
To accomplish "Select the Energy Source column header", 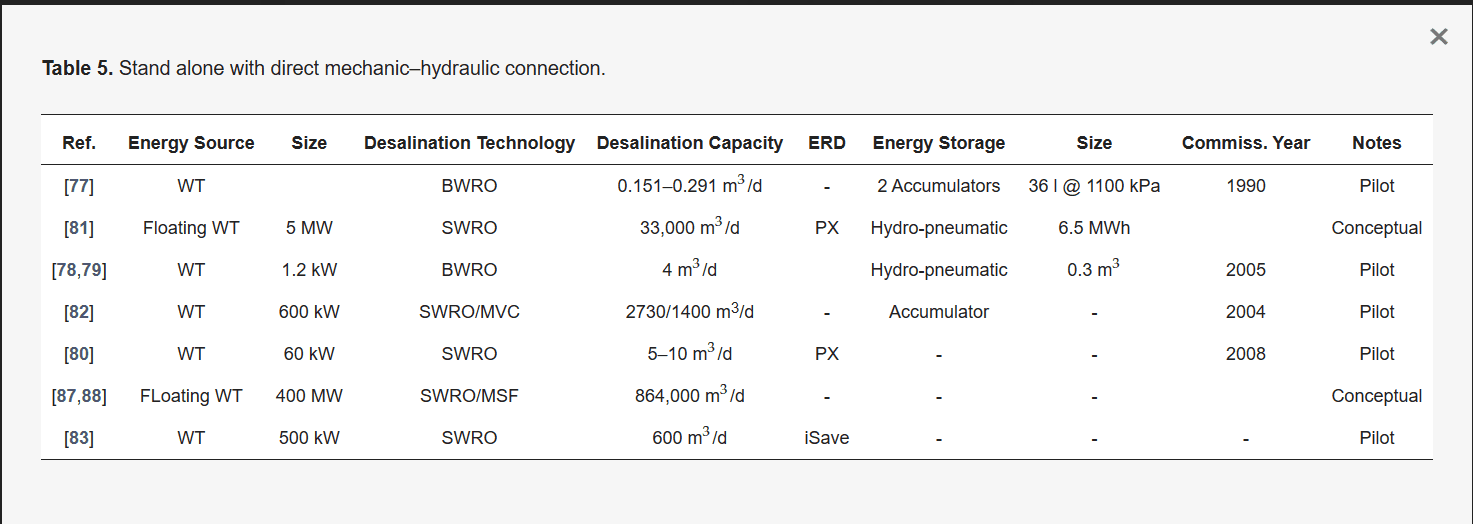I will (x=191, y=143).
